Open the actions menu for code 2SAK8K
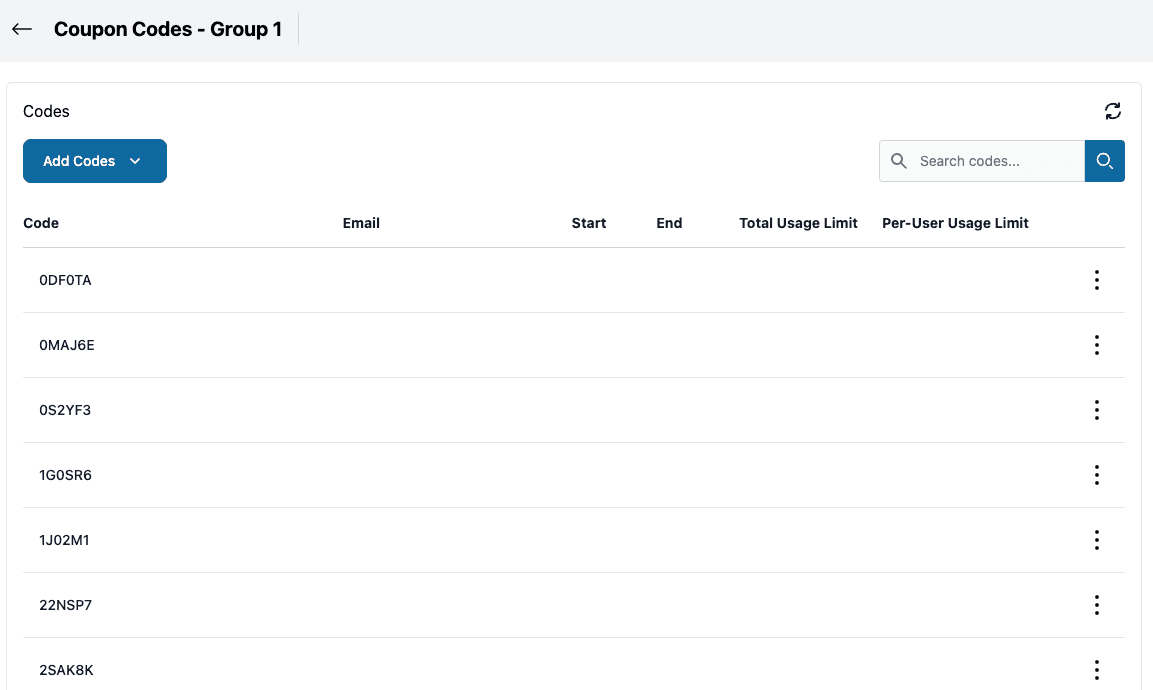1153x690 pixels. 1096,669
